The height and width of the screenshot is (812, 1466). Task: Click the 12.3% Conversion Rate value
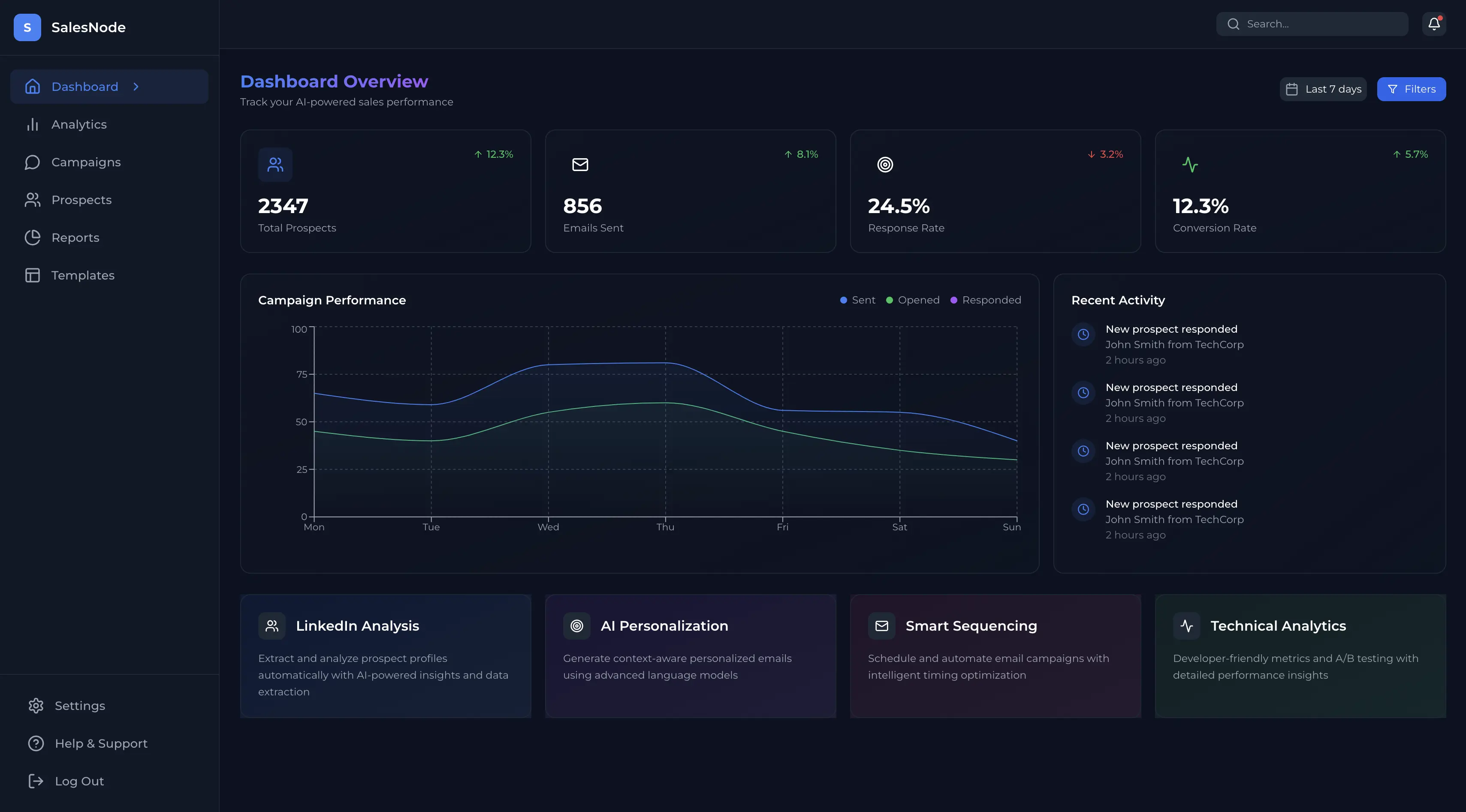[1200, 206]
